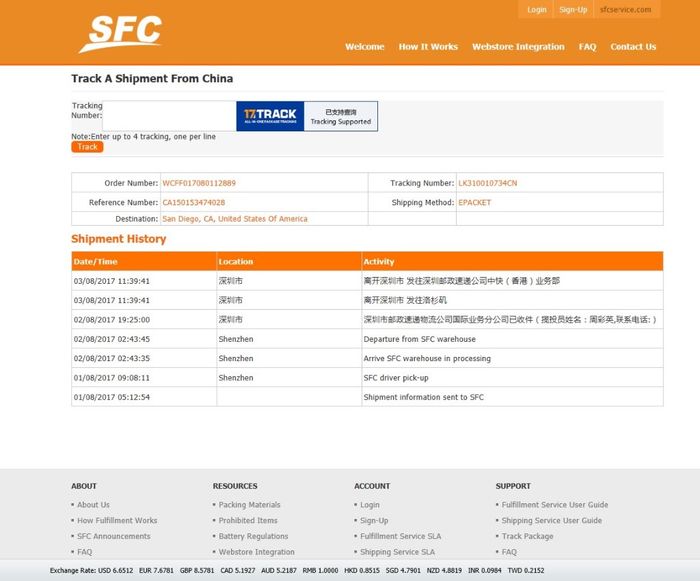
Task: Open Track Package under Support
Action: click(527, 536)
